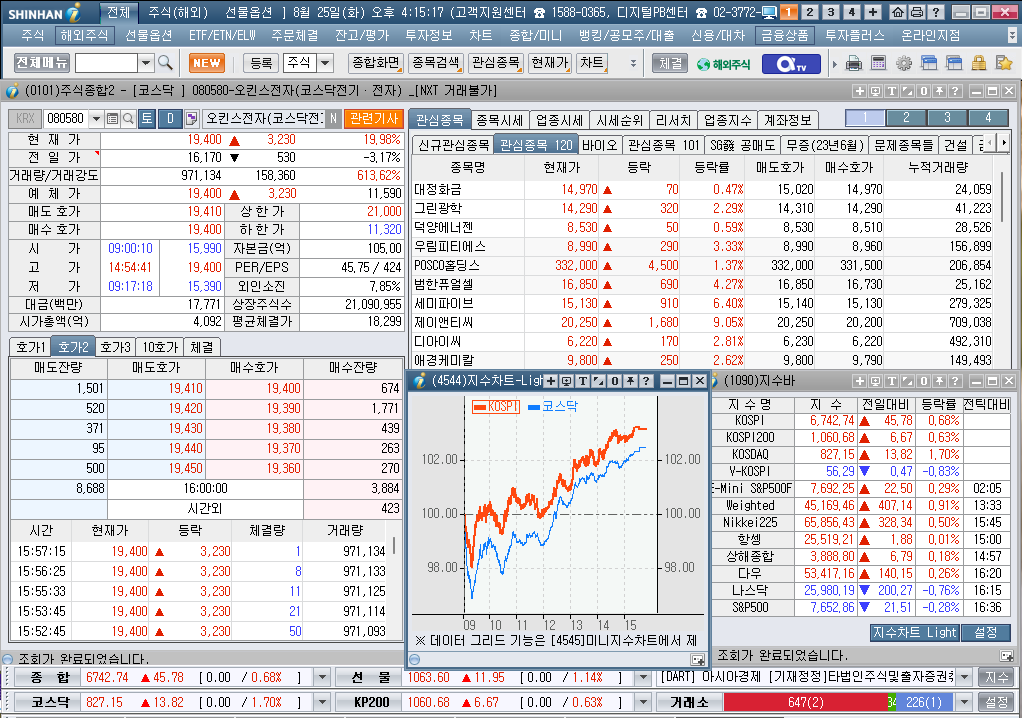
Task: Click the NEW button in toolbar
Action: coord(207,63)
